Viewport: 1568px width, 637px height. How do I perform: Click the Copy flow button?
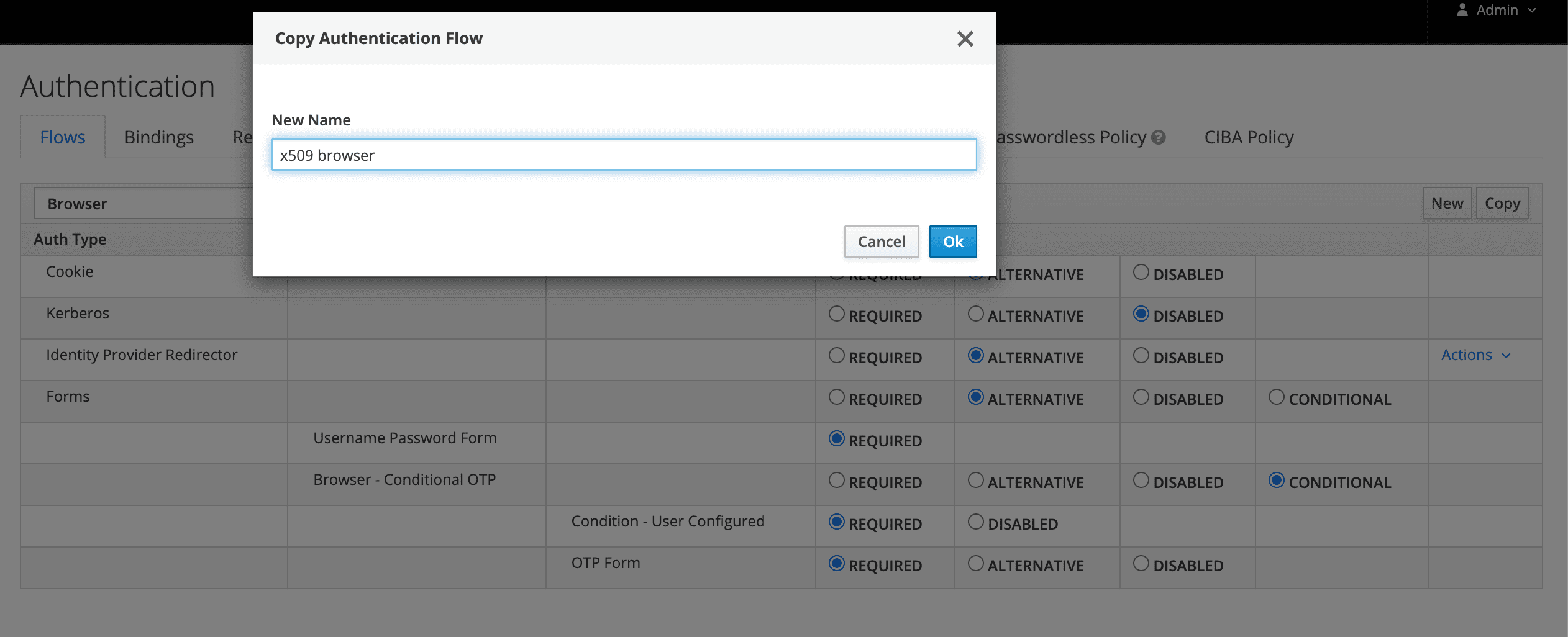point(1502,204)
